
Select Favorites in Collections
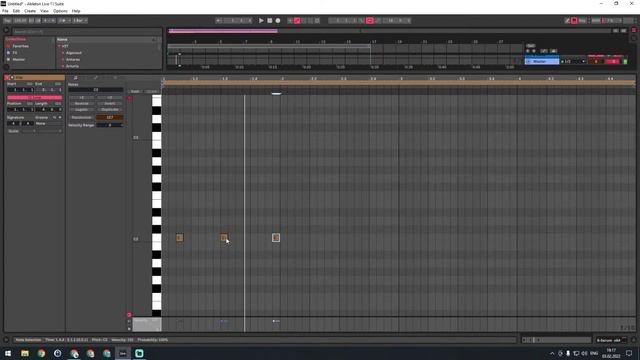click(x=20, y=46)
